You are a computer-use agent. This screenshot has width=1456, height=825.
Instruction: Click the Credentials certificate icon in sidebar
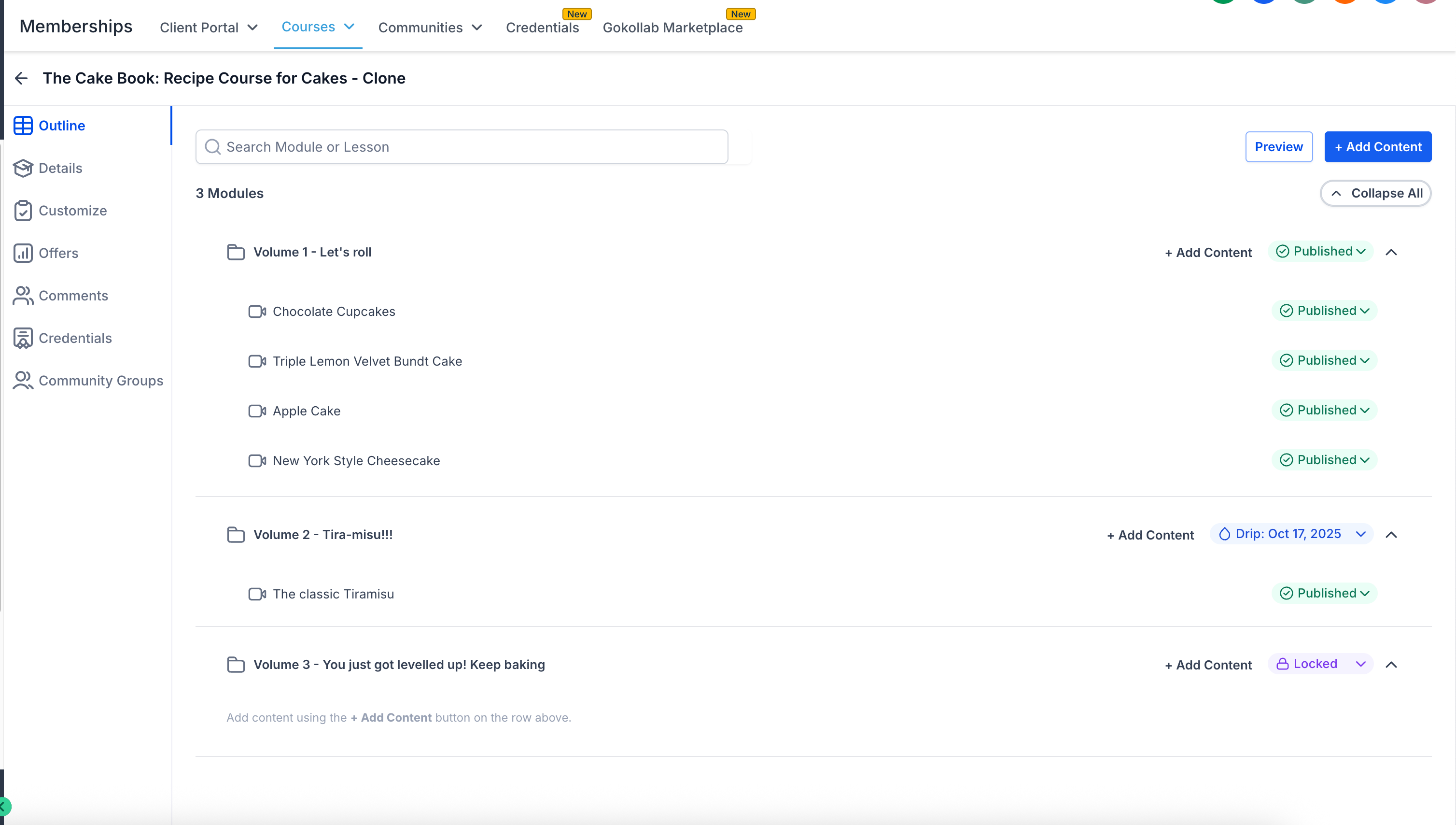tap(23, 338)
